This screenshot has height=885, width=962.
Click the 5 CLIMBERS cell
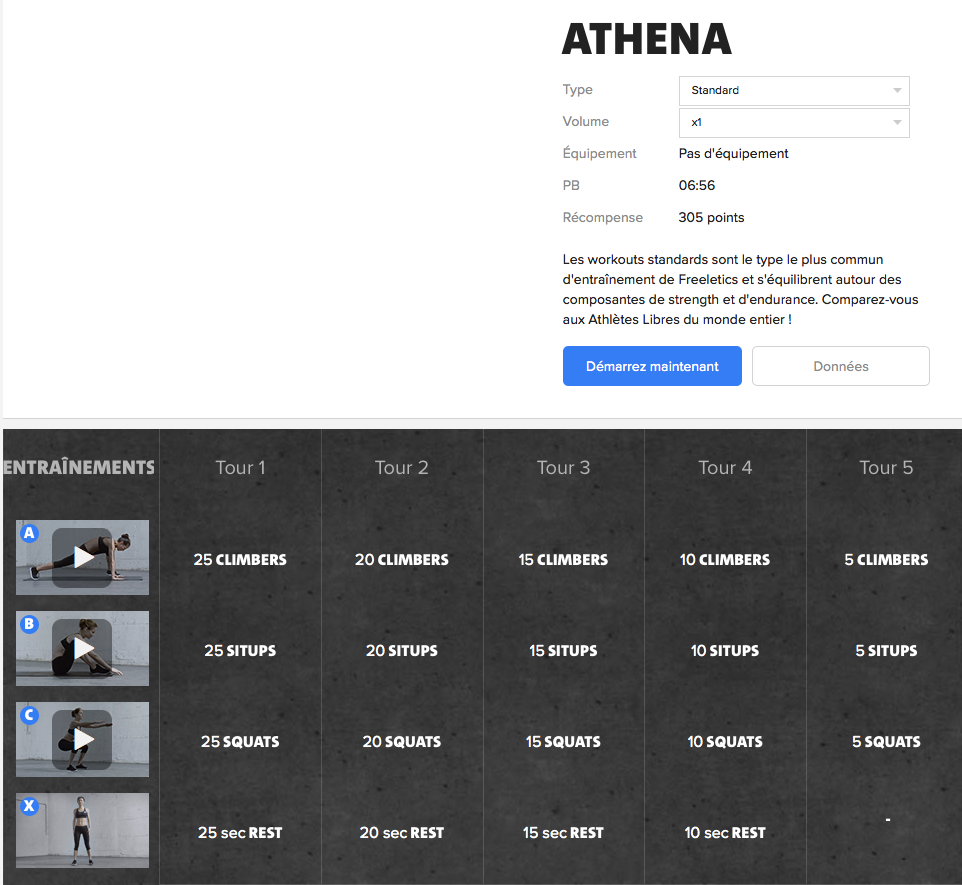point(886,560)
